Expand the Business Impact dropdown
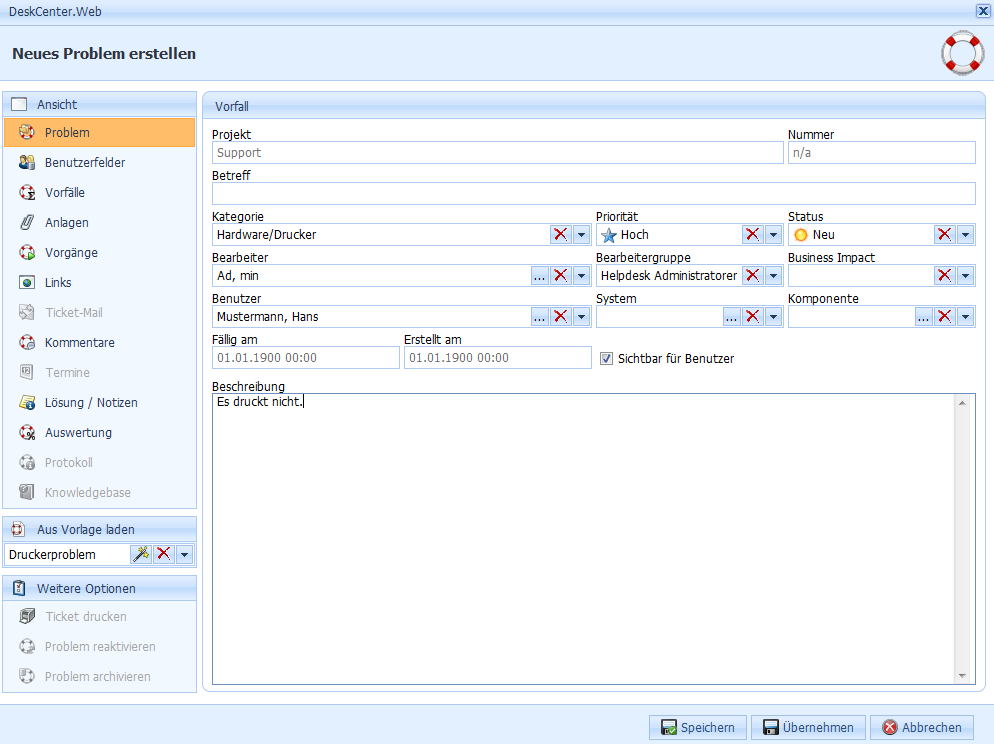This screenshot has height=744, width=994. tap(965, 276)
